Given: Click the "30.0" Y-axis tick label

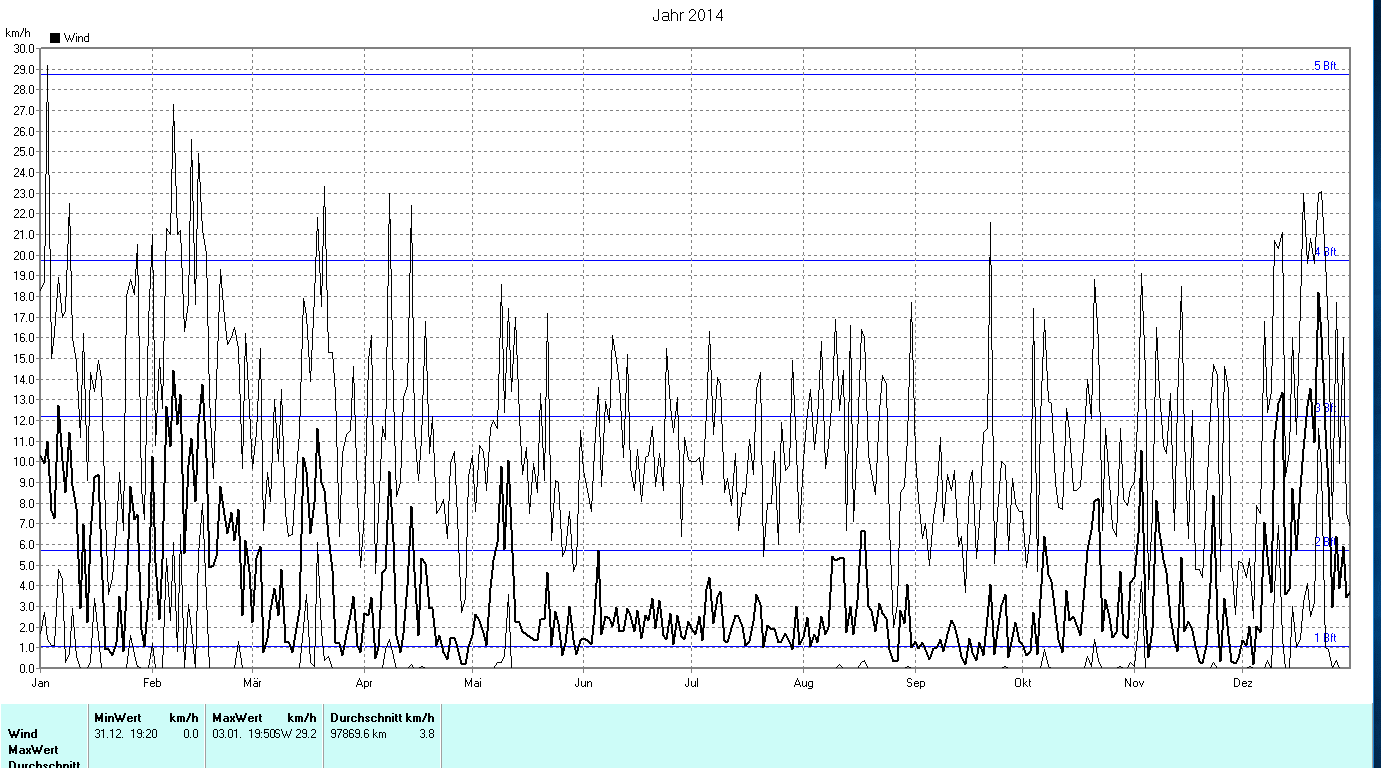Looking at the screenshot, I should click(x=22, y=48).
